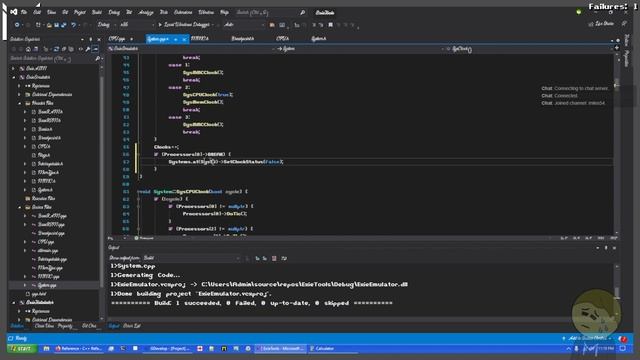Open the File menu
The width and height of the screenshot is (640, 360).
pyautogui.click(x=24, y=12)
